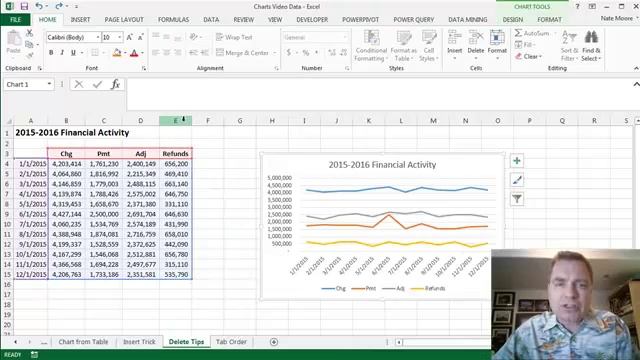Open Chart Filters funnel button
Image resolution: width=640 pixels, height=360 pixels.
[x=517, y=199]
